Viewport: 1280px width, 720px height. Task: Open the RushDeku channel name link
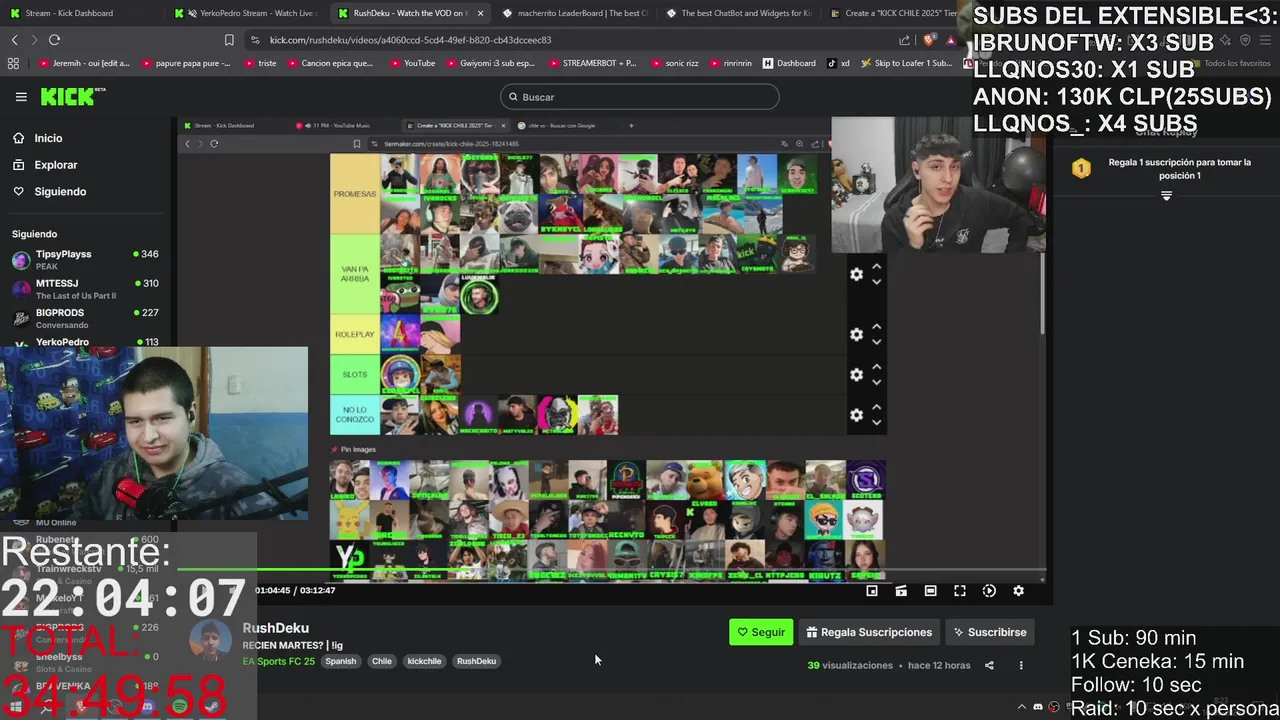275,628
